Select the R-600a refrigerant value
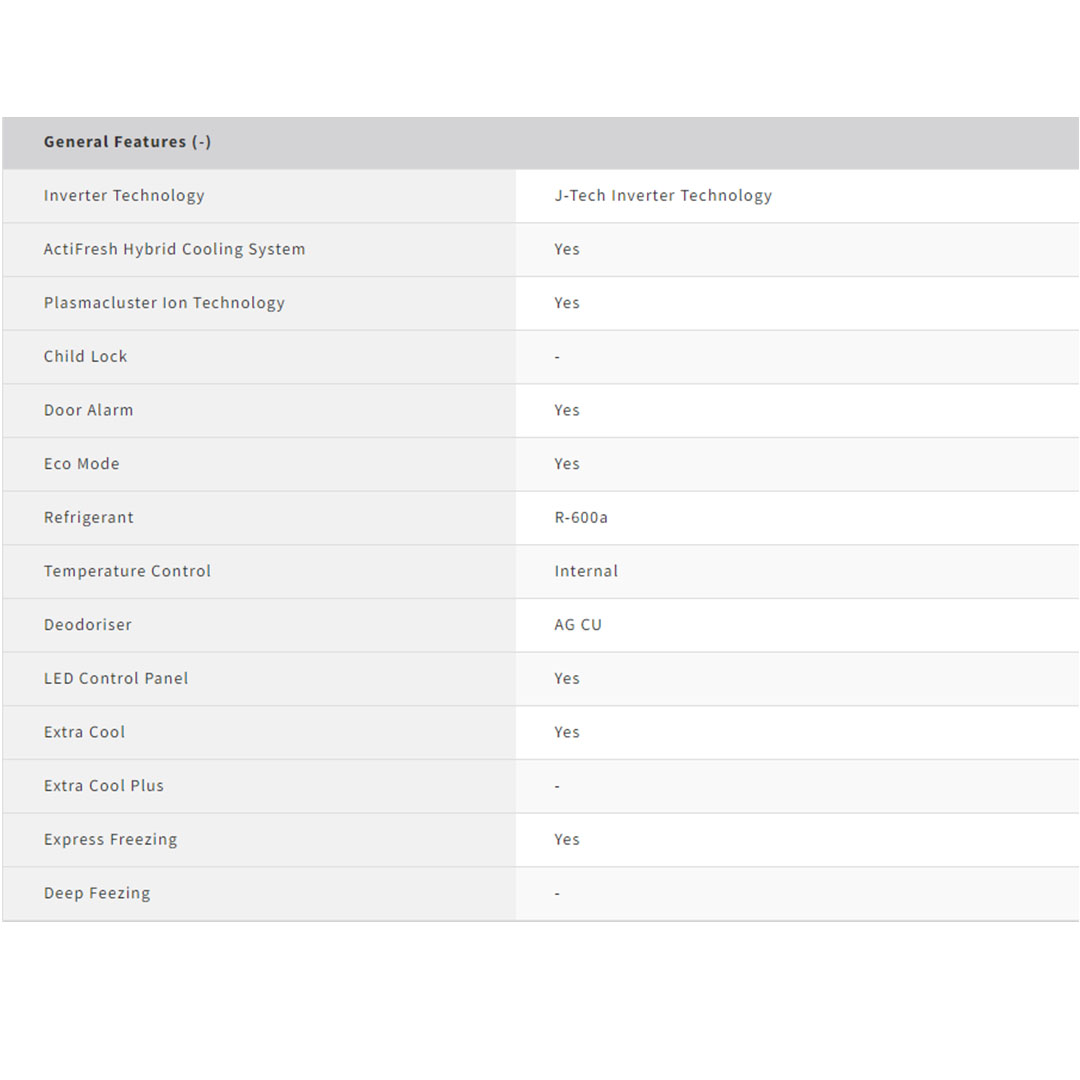 coord(581,518)
